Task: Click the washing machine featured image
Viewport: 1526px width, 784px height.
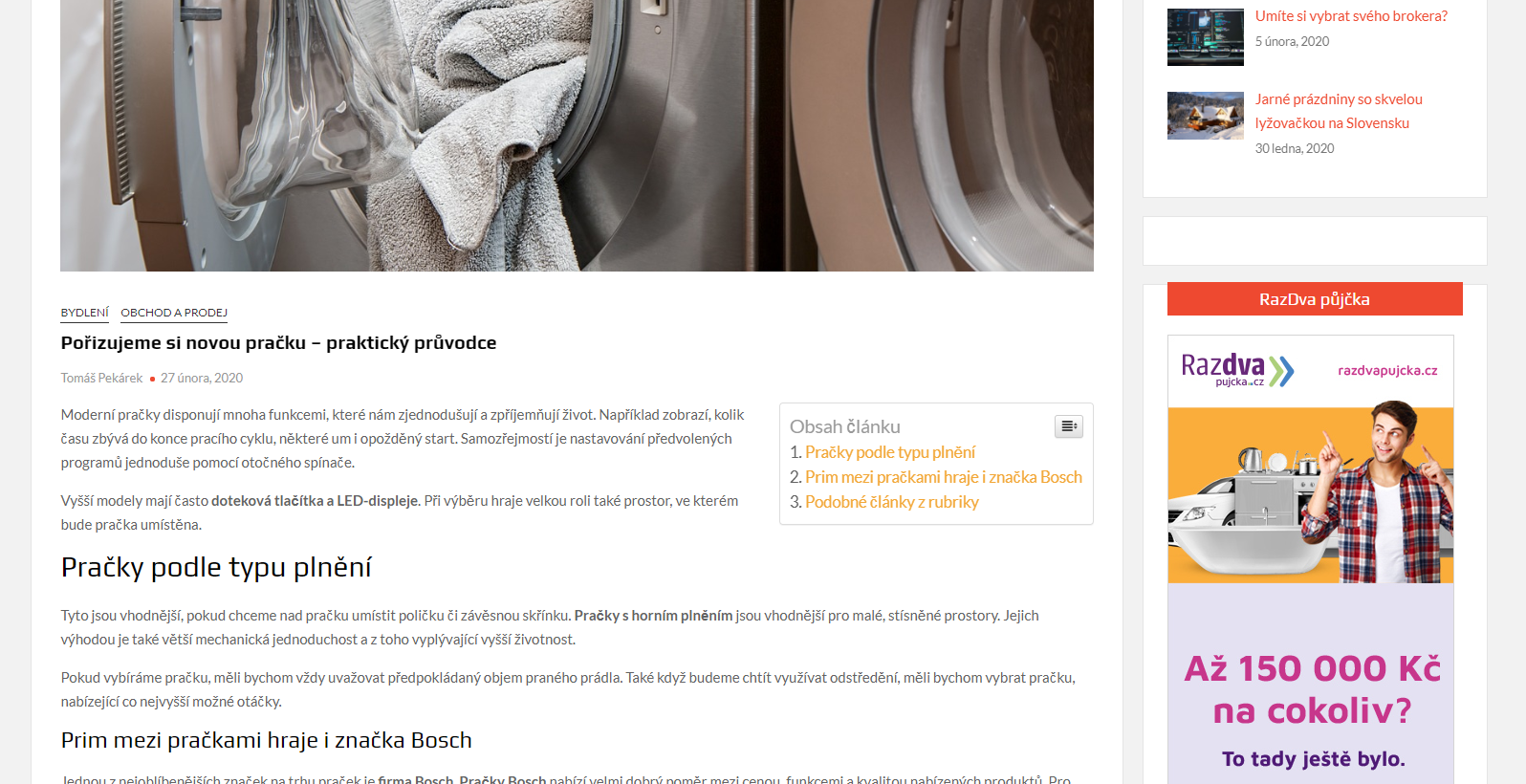Action: [577, 136]
